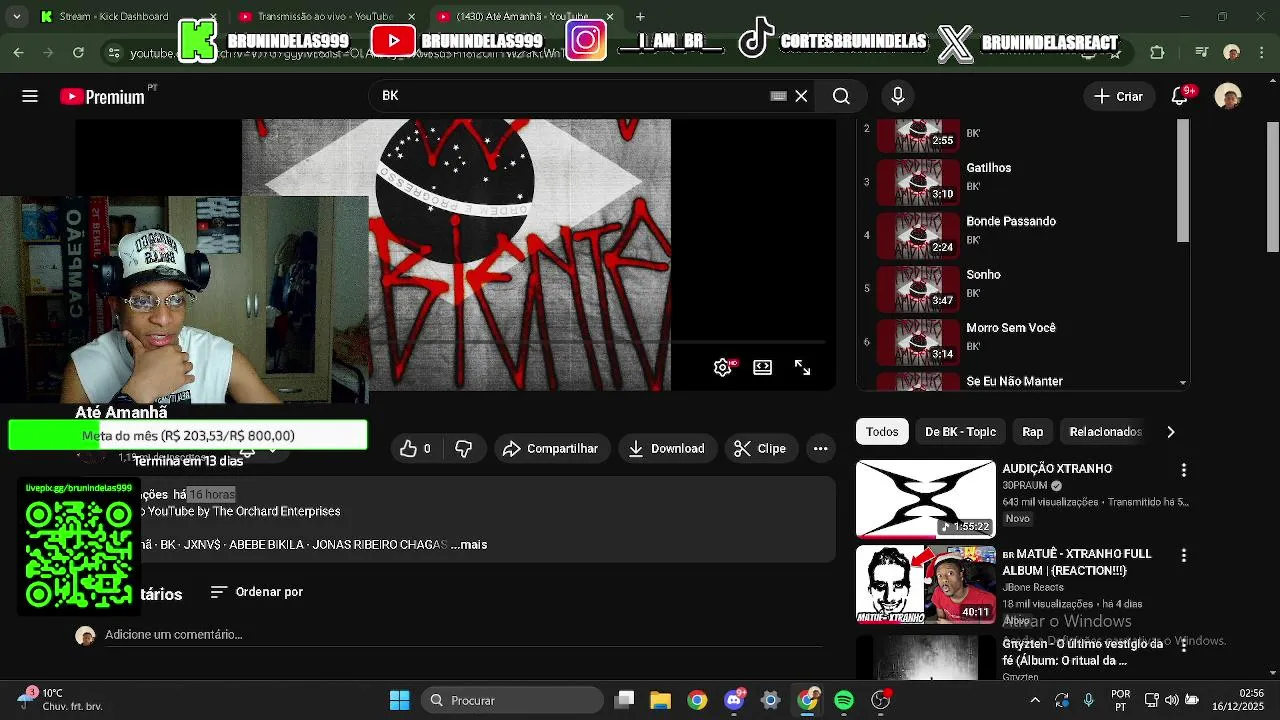Play Morro Sem Você playlist track

click(1020, 341)
